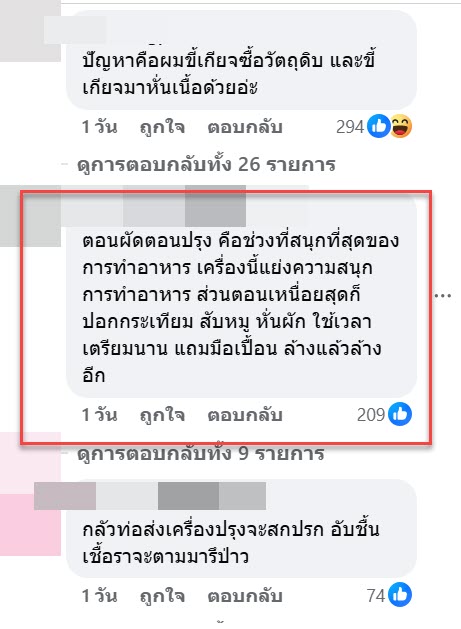Expand ดูการตอบกลับทั้ง 9 รายการ replies
The height and width of the screenshot is (629, 461).
click(x=201, y=454)
